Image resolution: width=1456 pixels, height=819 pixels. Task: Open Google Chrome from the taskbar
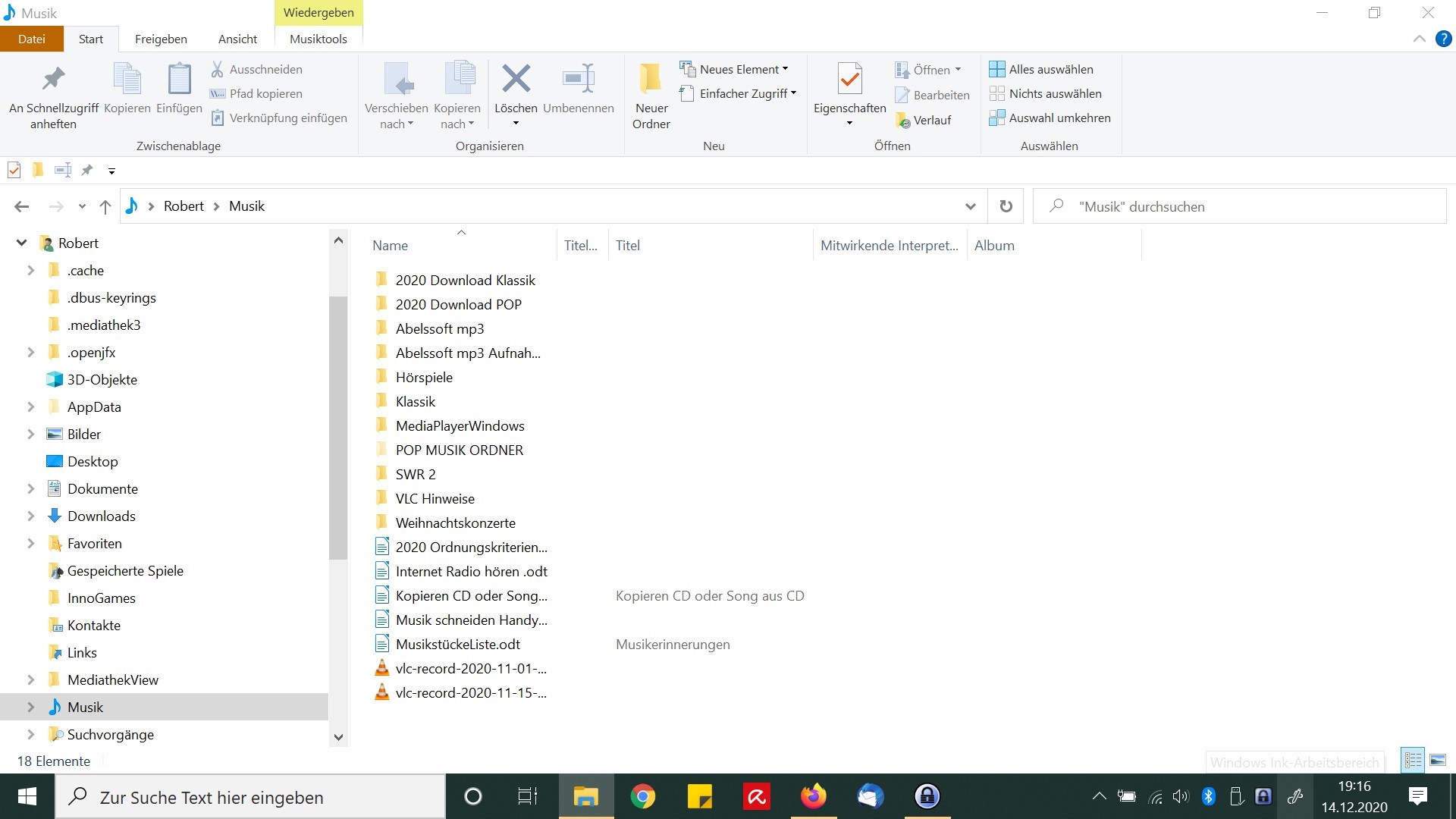click(642, 796)
